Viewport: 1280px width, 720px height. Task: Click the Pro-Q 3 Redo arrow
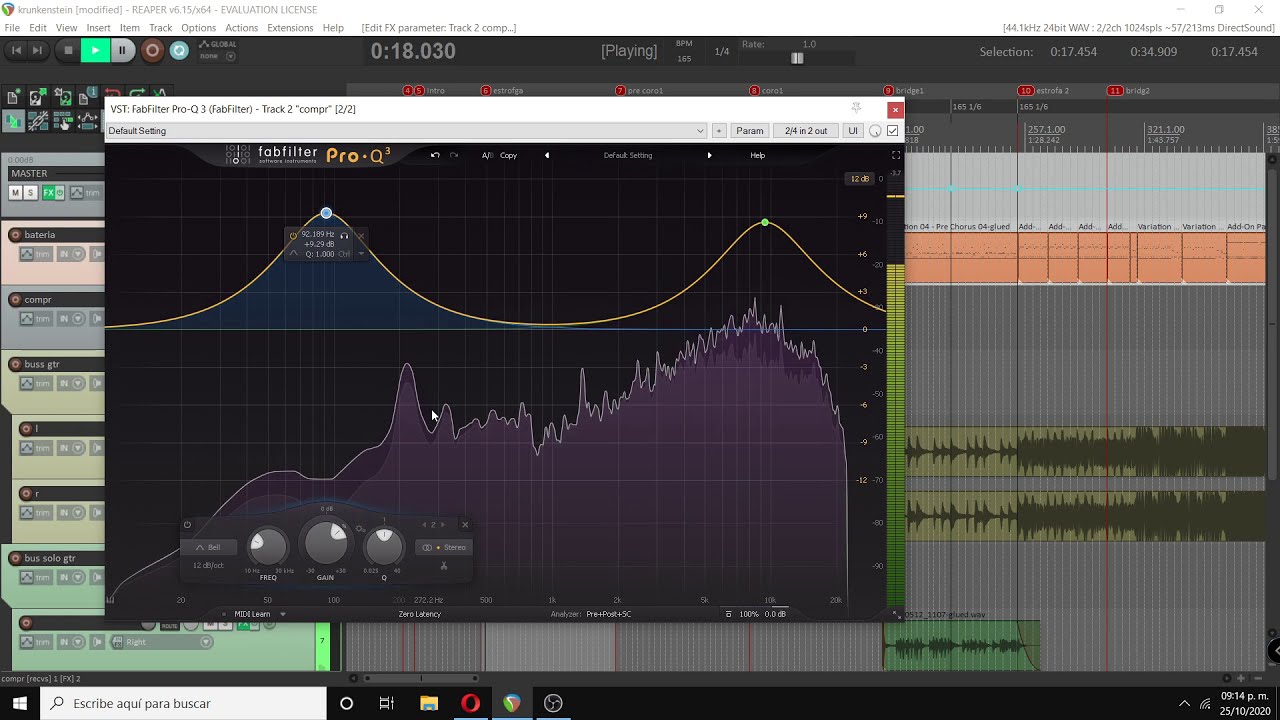(454, 155)
